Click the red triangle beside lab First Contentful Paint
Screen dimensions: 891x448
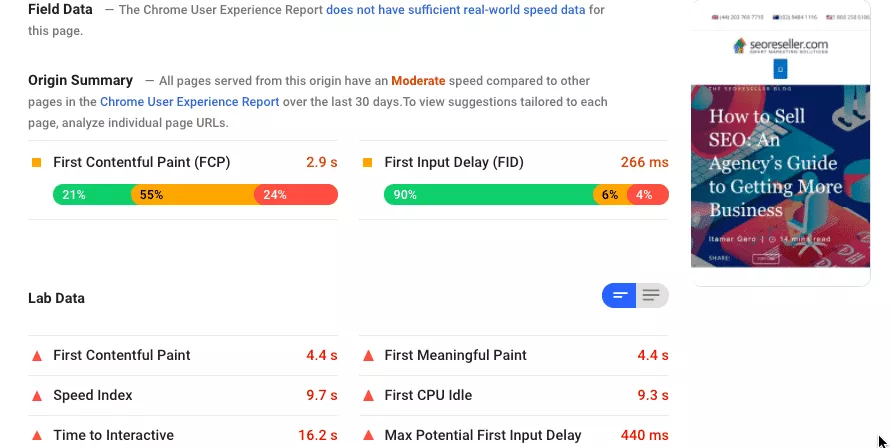37,355
